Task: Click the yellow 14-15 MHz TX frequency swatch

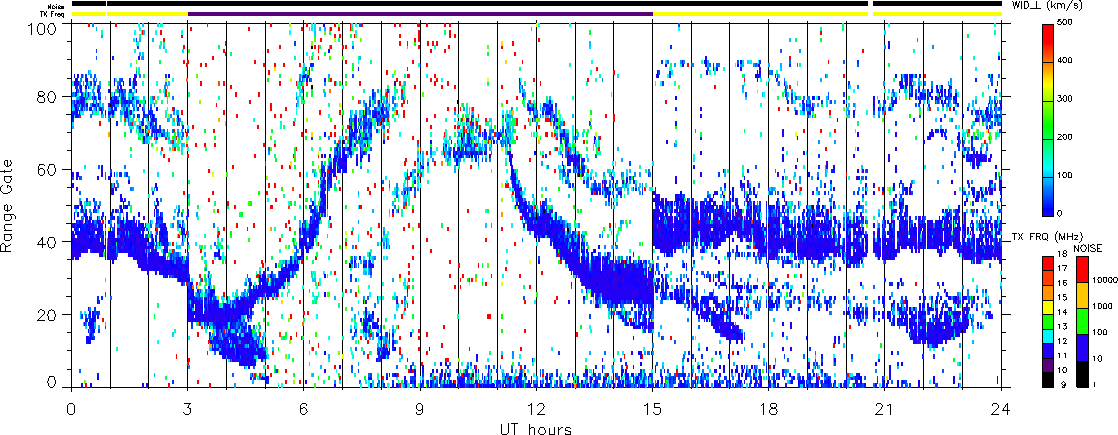Action: coord(1047,307)
